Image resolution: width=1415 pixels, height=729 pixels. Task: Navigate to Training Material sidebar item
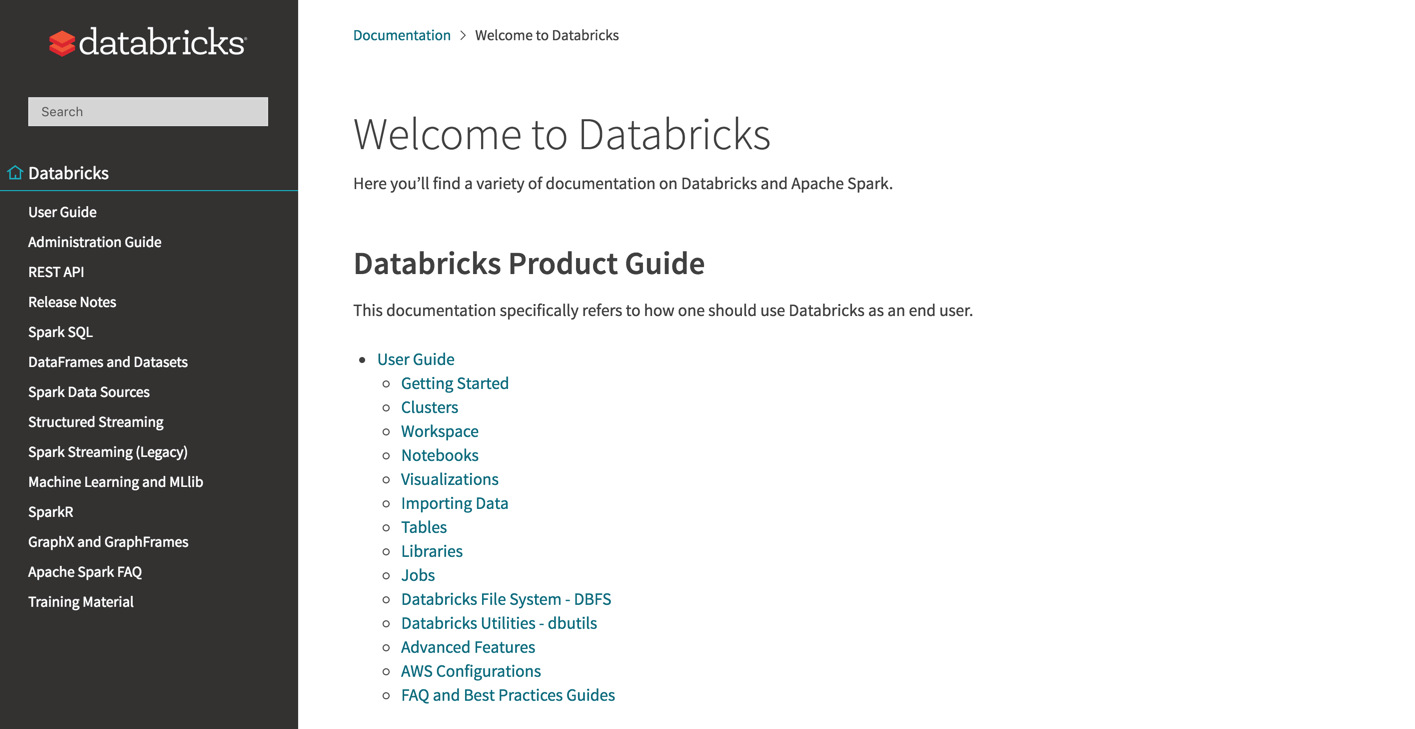click(80, 602)
